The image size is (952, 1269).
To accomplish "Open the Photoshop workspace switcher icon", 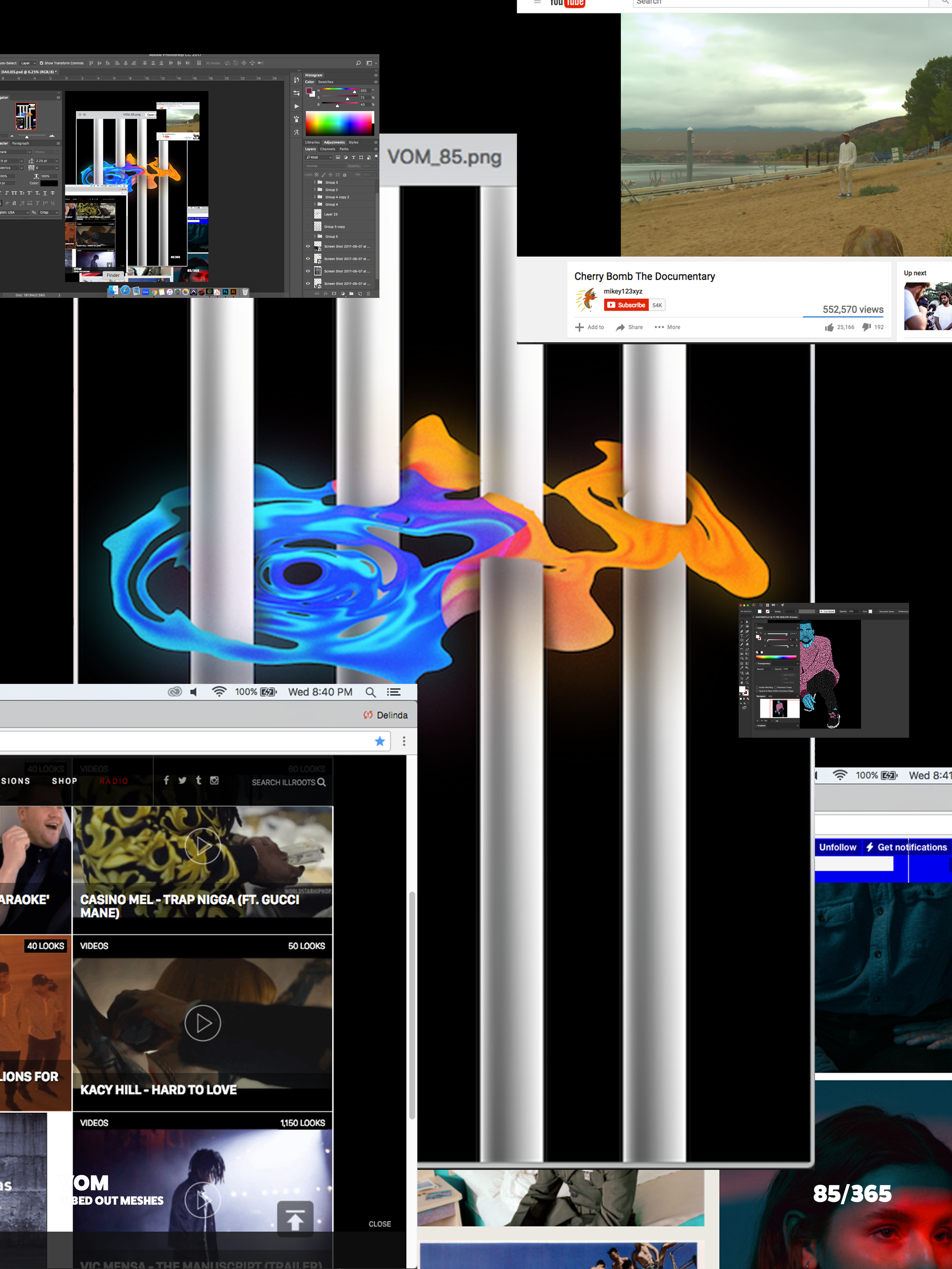I will coord(369,63).
